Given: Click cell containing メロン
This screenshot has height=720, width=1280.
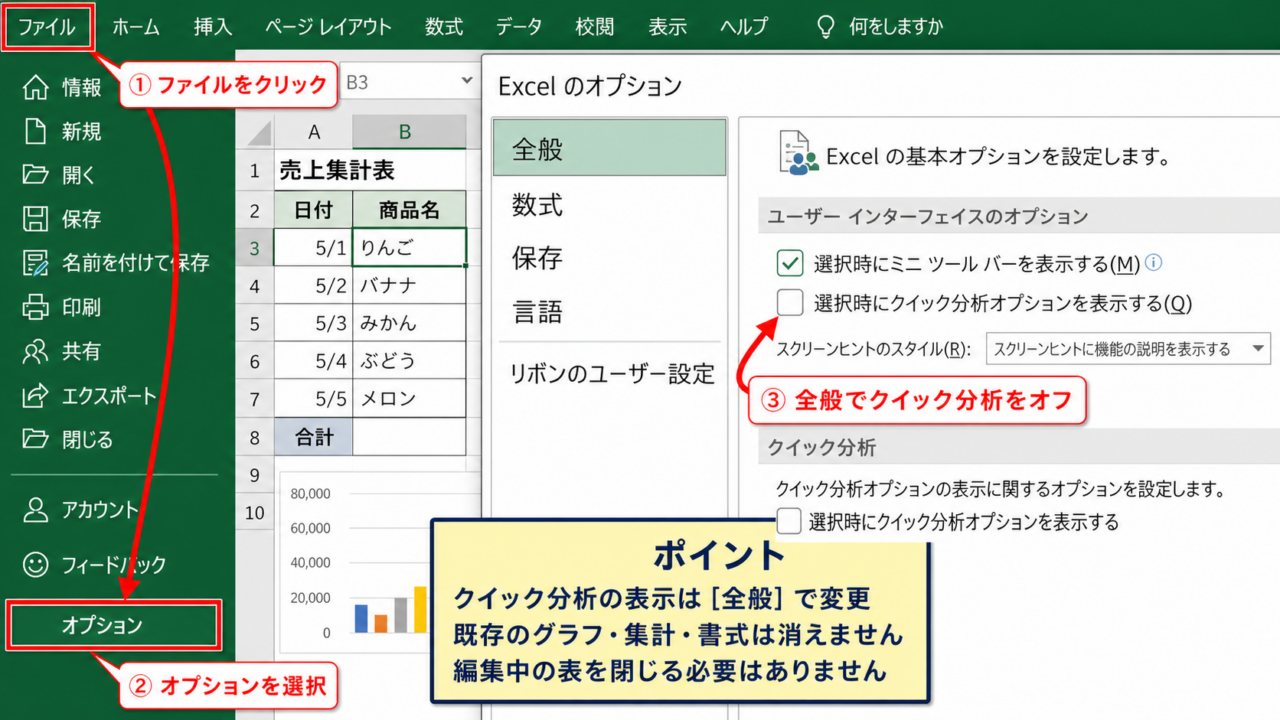Looking at the screenshot, I should pyautogui.click(x=410, y=399).
